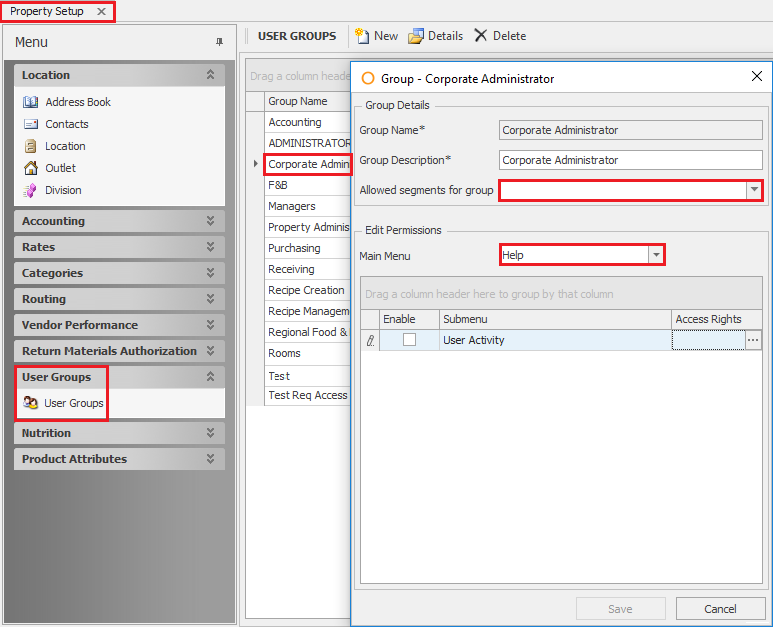Select the Outlet house icon
773x627 pixels.
[31, 168]
